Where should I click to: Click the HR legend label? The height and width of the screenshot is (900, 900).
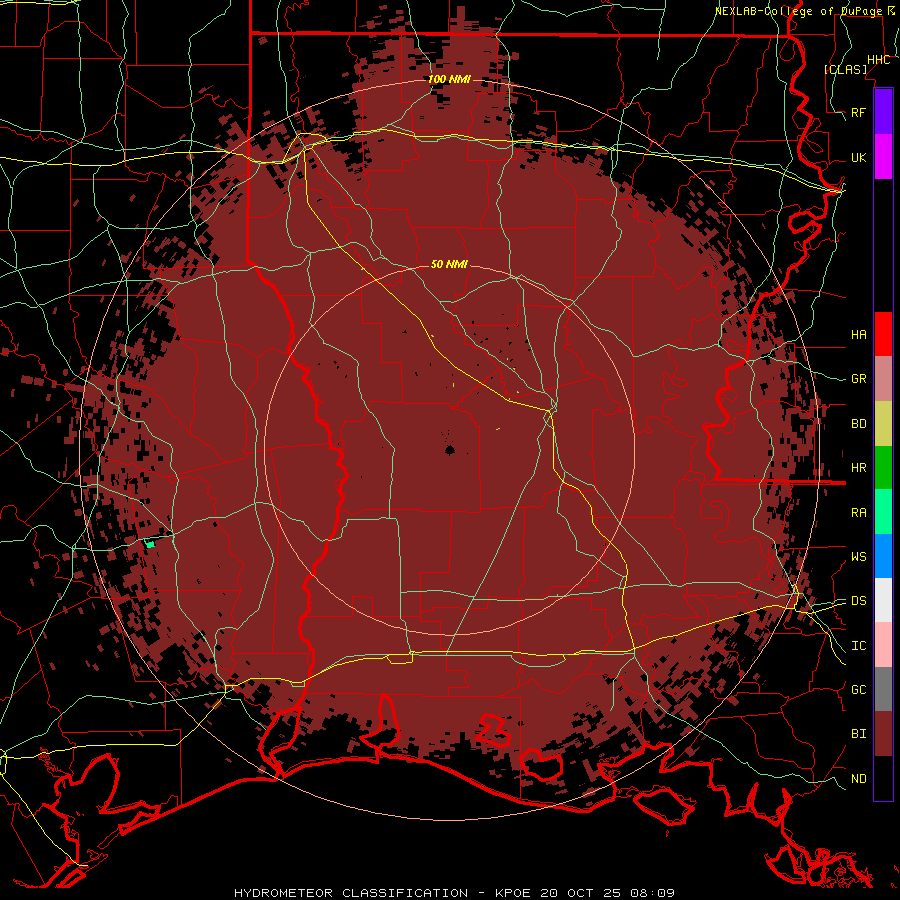click(x=859, y=468)
